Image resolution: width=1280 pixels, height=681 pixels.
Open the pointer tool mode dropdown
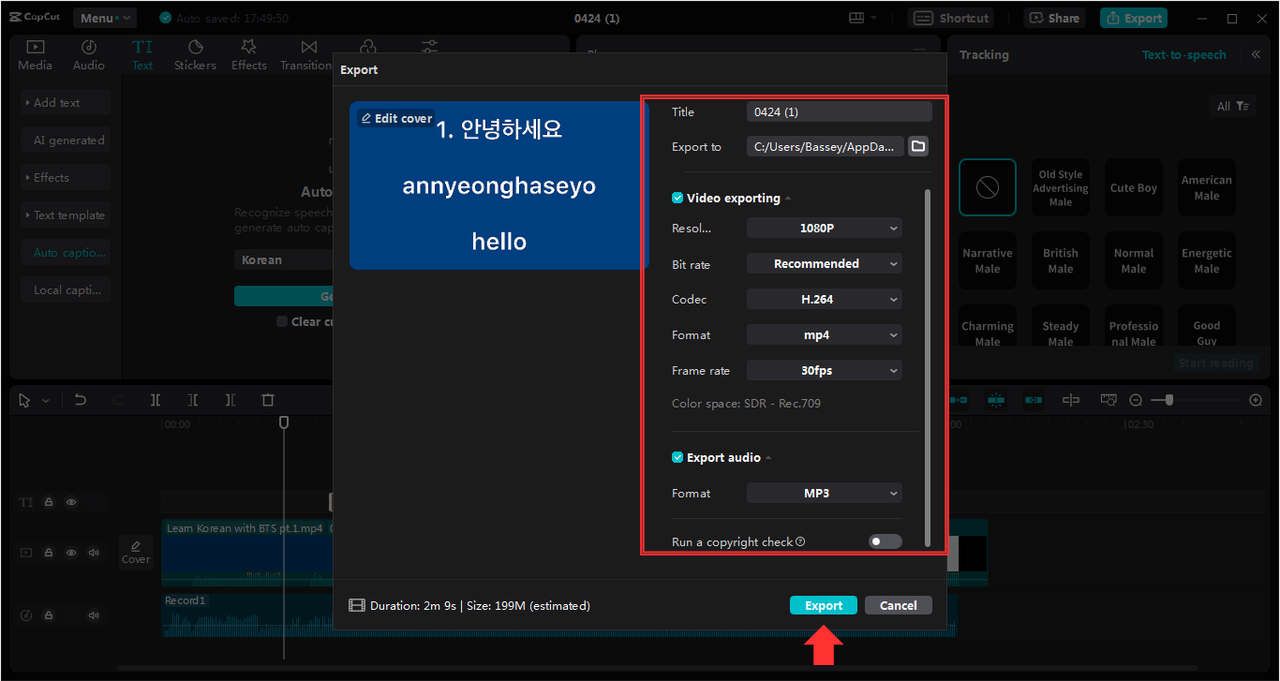click(x=46, y=401)
